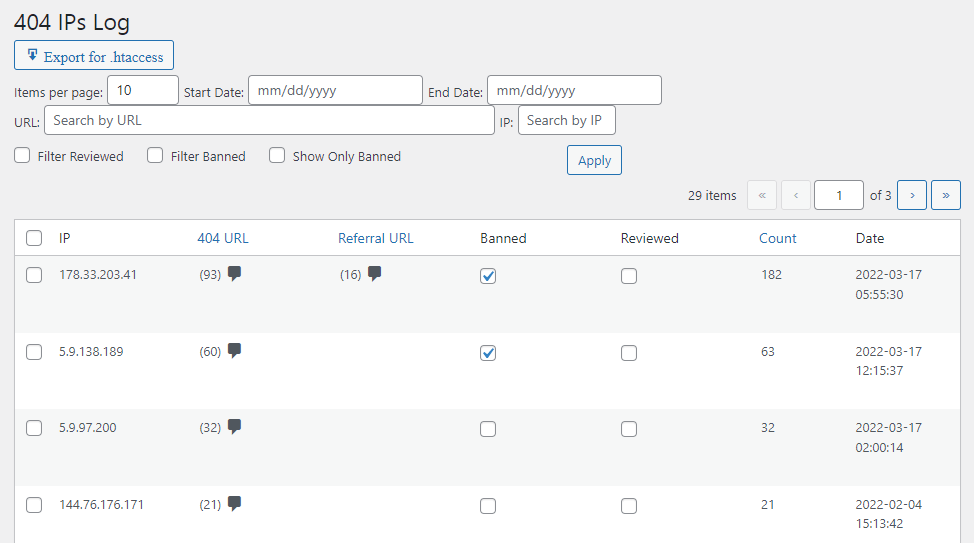Click Export for .htaccess button
Image resolution: width=974 pixels, height=543 pixels.
click(x=94, y=56)
